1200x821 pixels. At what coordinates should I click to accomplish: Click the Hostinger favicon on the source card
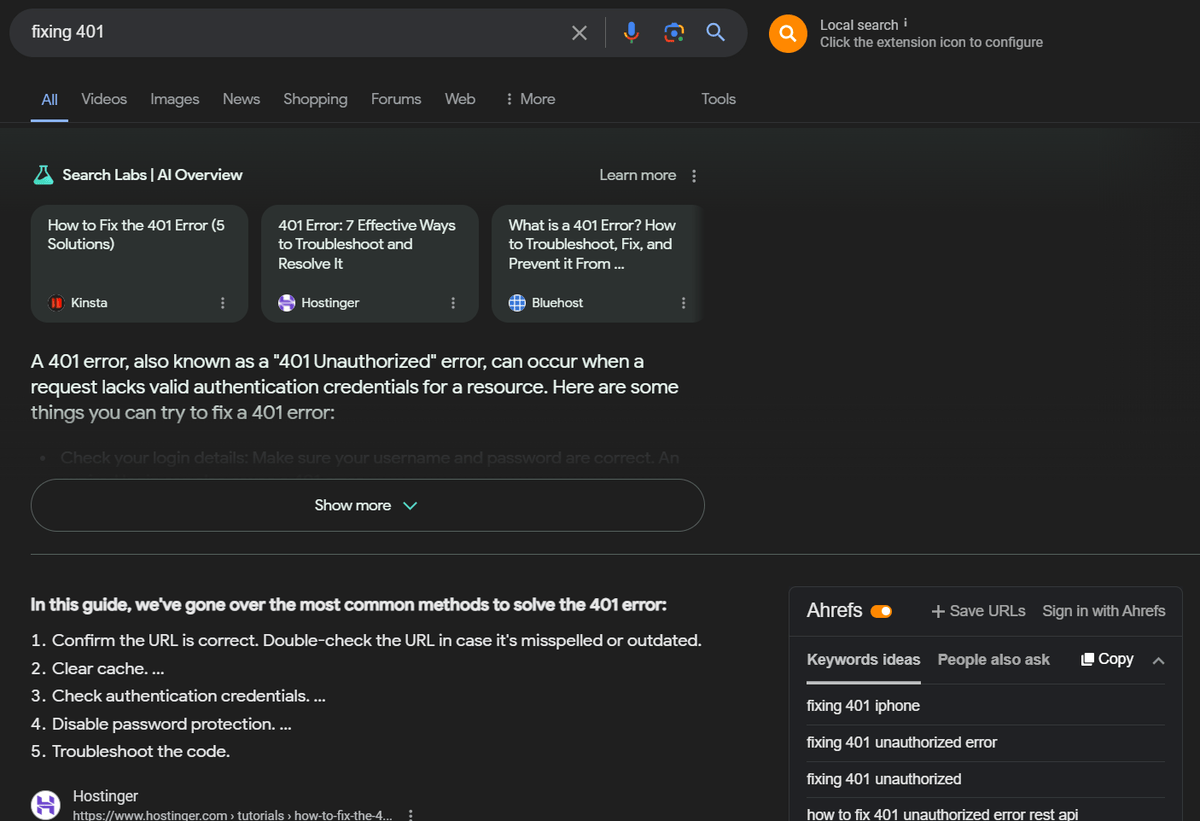tap(287, 303)
